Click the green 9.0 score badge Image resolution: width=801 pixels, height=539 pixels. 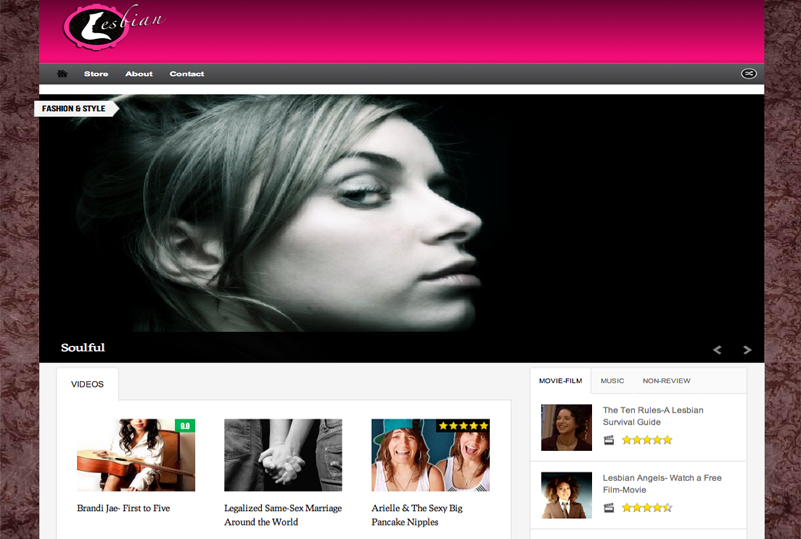tap(185, 426)
